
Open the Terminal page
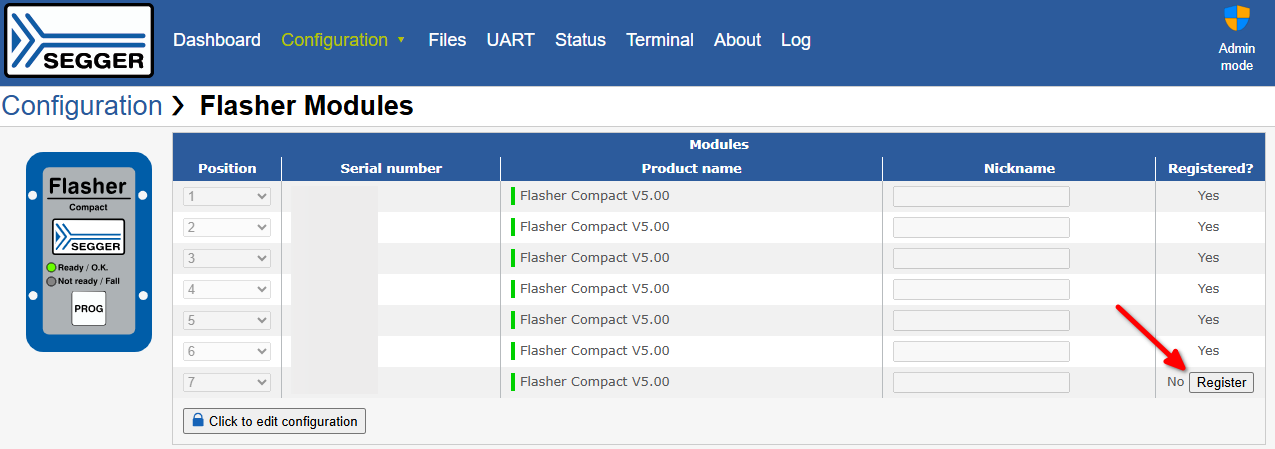[660, 40]
